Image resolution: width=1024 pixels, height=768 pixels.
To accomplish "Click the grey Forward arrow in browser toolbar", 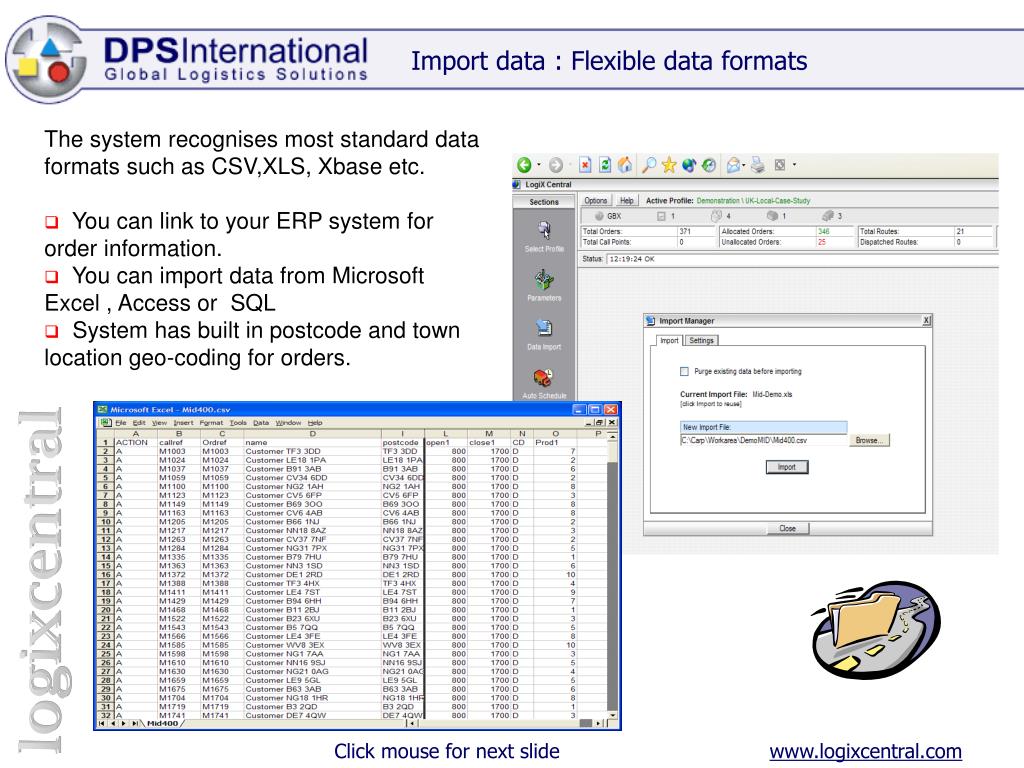I will pos(556,165).
